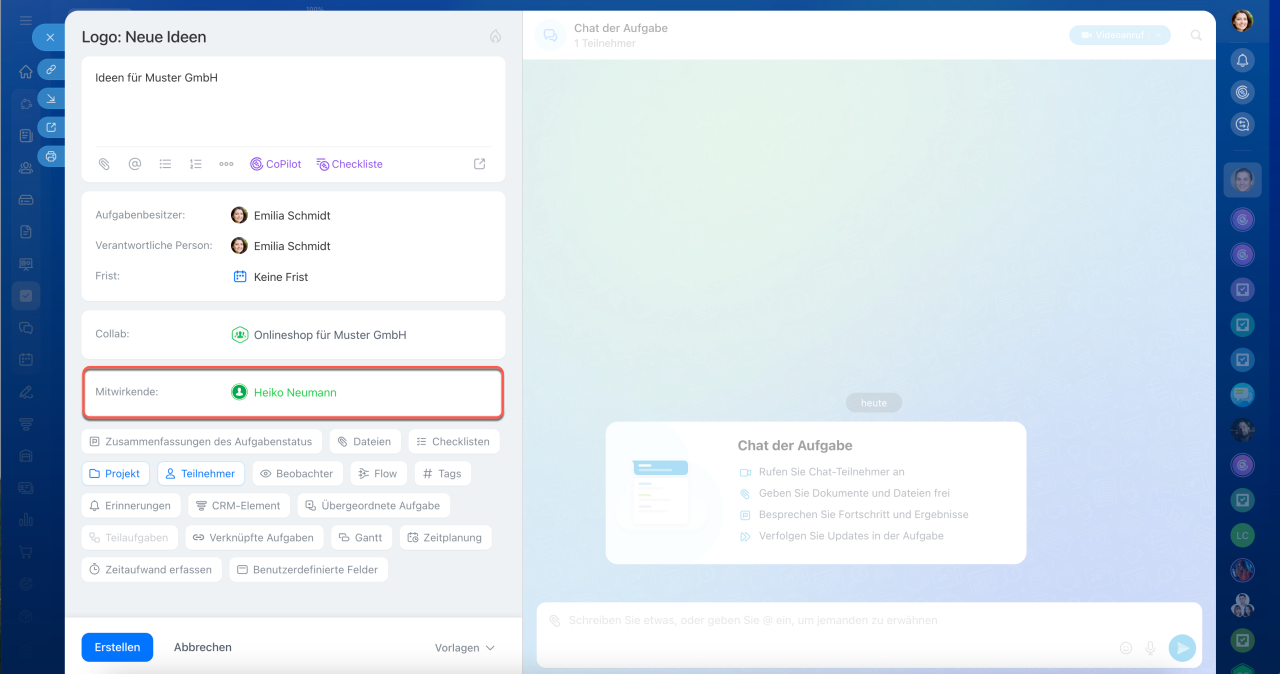The image size is (1280, 674).
Task: Open the highlighted Tasks checkmark icon in sidebar
Action: 26,296
